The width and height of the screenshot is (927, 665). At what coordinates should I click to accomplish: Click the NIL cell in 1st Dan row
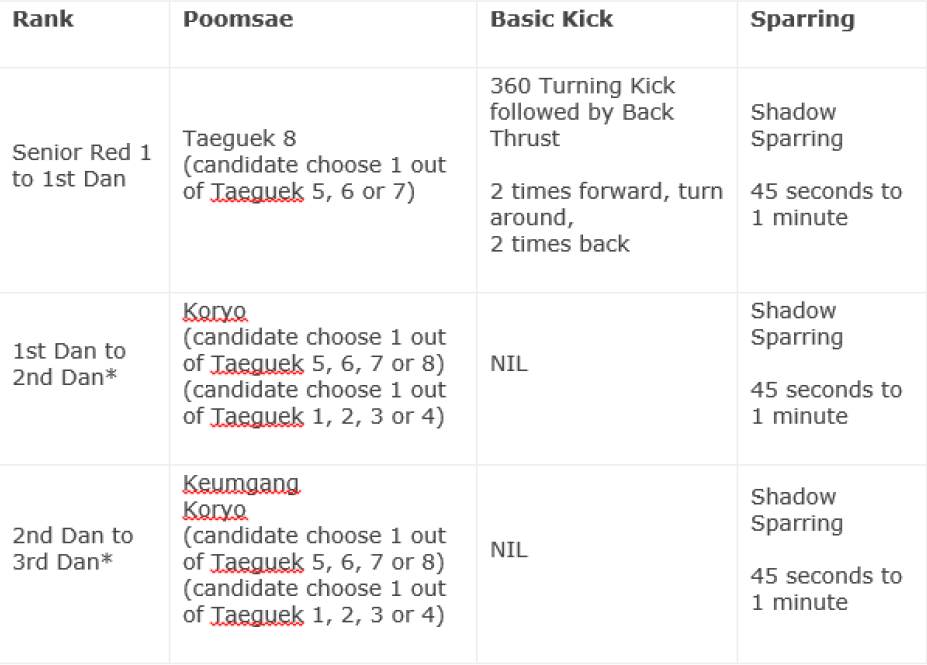[509, 364]
